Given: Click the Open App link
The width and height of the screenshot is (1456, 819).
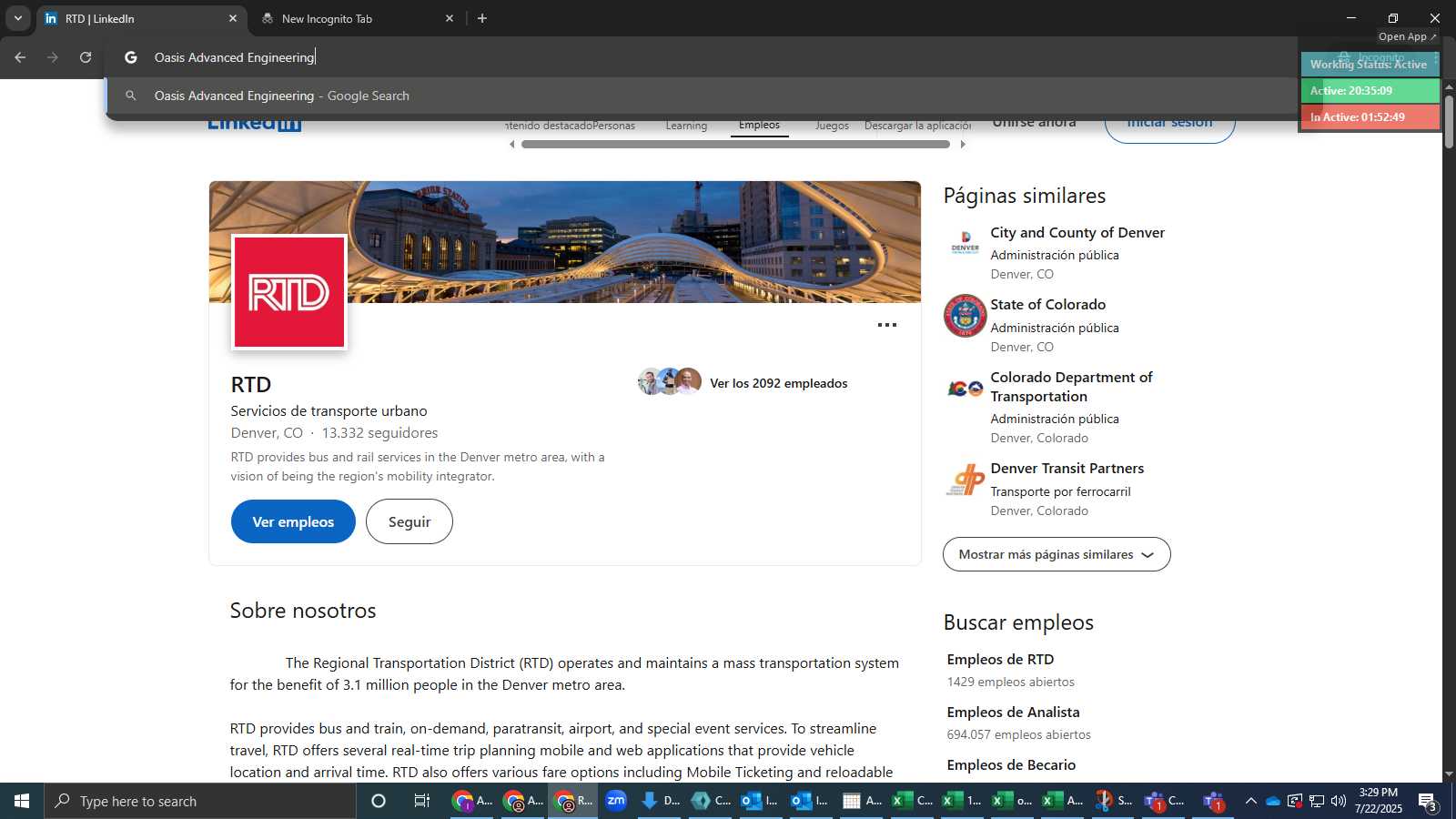Looking at the screenshot, I should coord(1407,36).
